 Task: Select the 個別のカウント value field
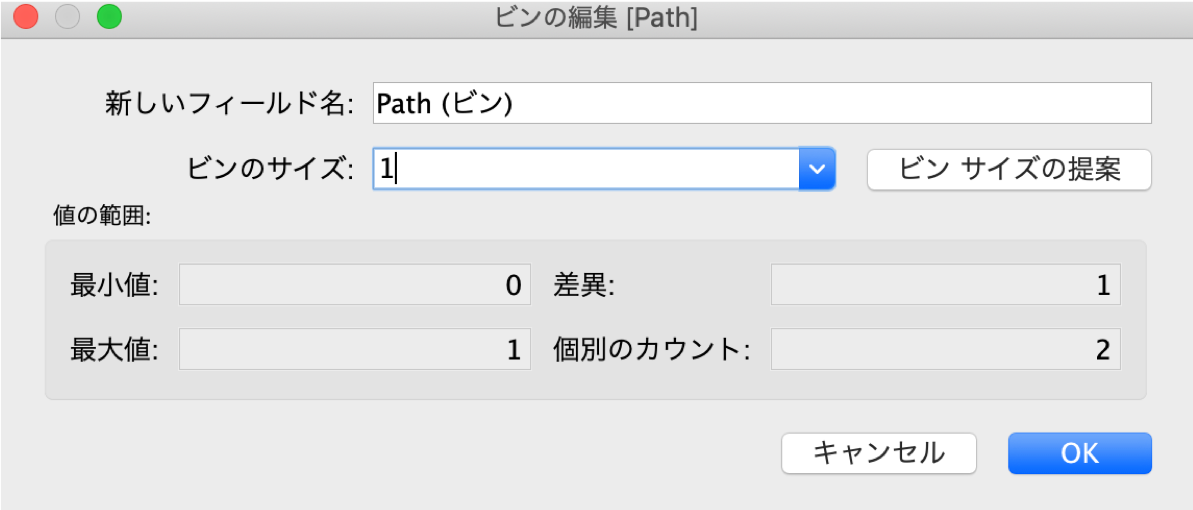click(945, 350)
